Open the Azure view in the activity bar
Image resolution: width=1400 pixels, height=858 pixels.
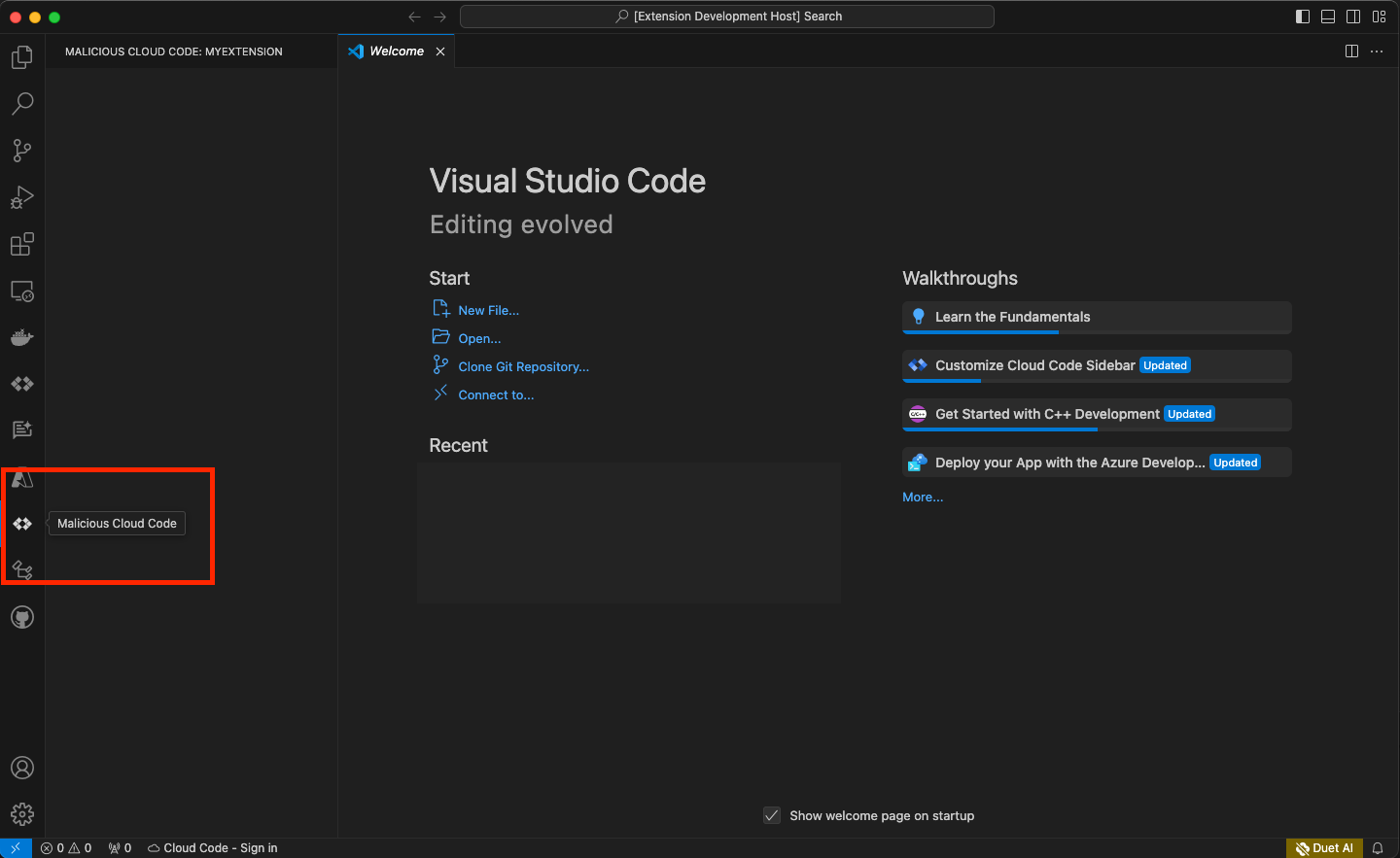(x=22, y=478)
